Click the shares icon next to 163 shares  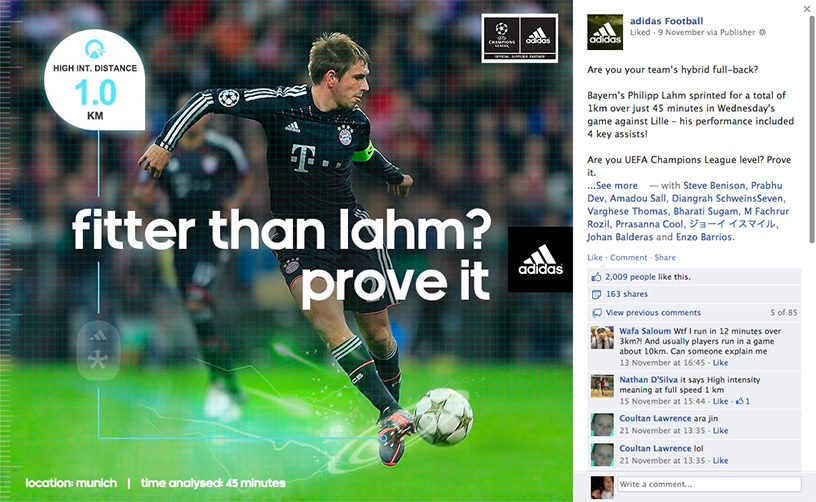tap(596, 294)
